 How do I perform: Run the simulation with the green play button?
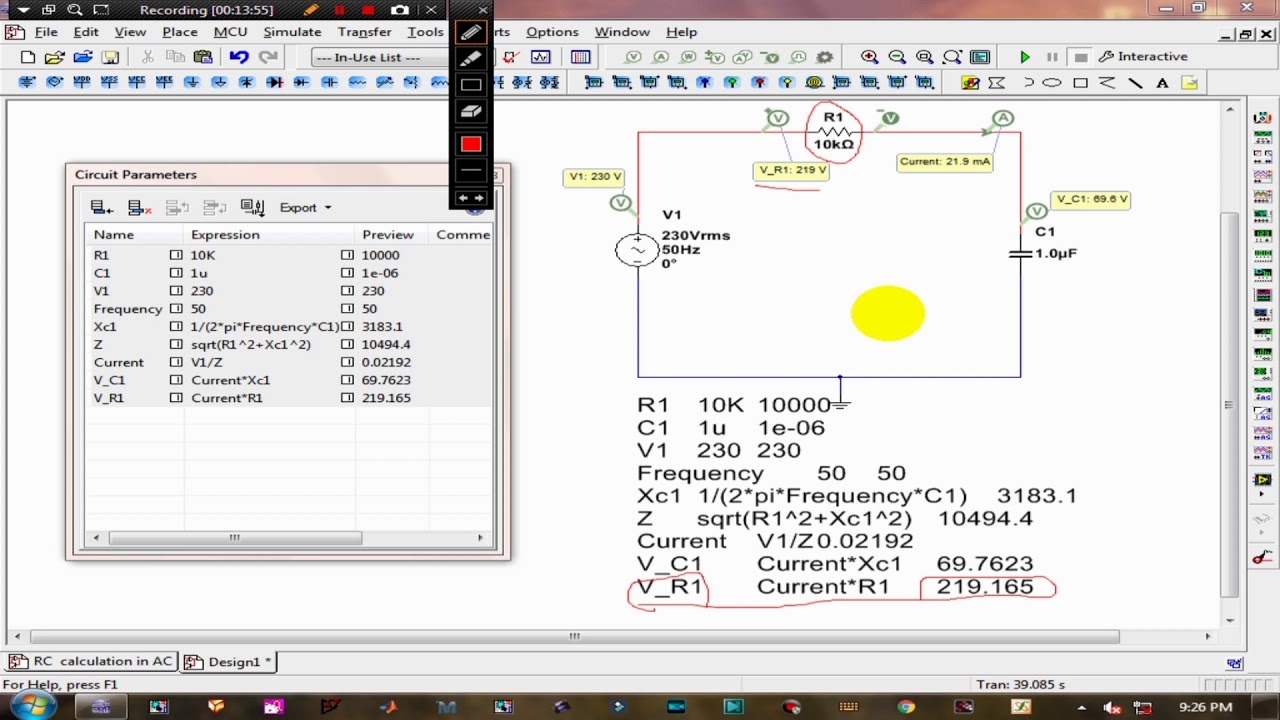pos(1025,57)
